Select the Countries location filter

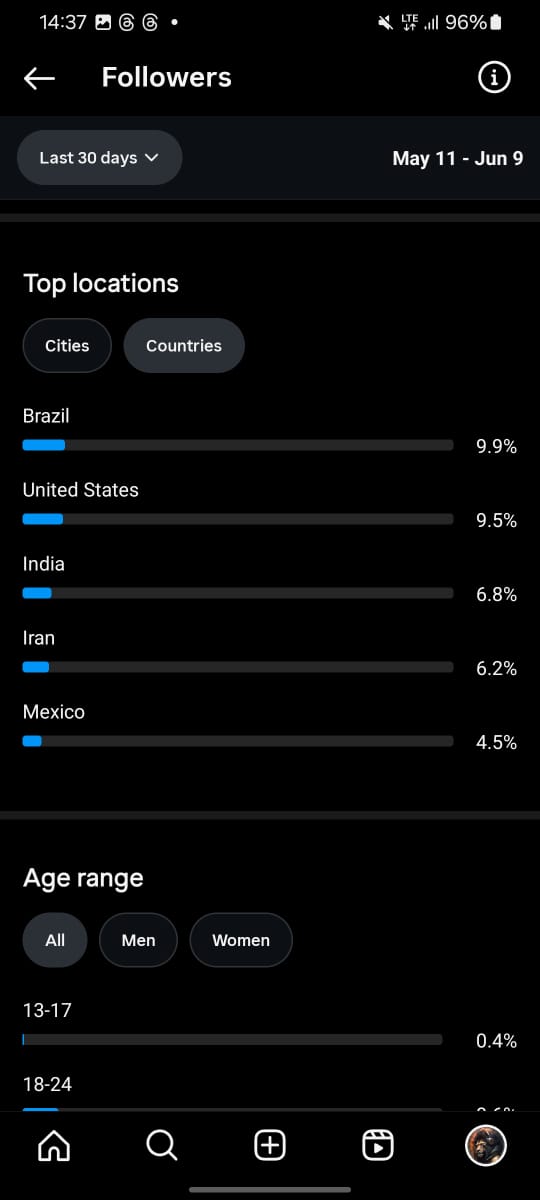pyautogui.click(x=184, y=346)
